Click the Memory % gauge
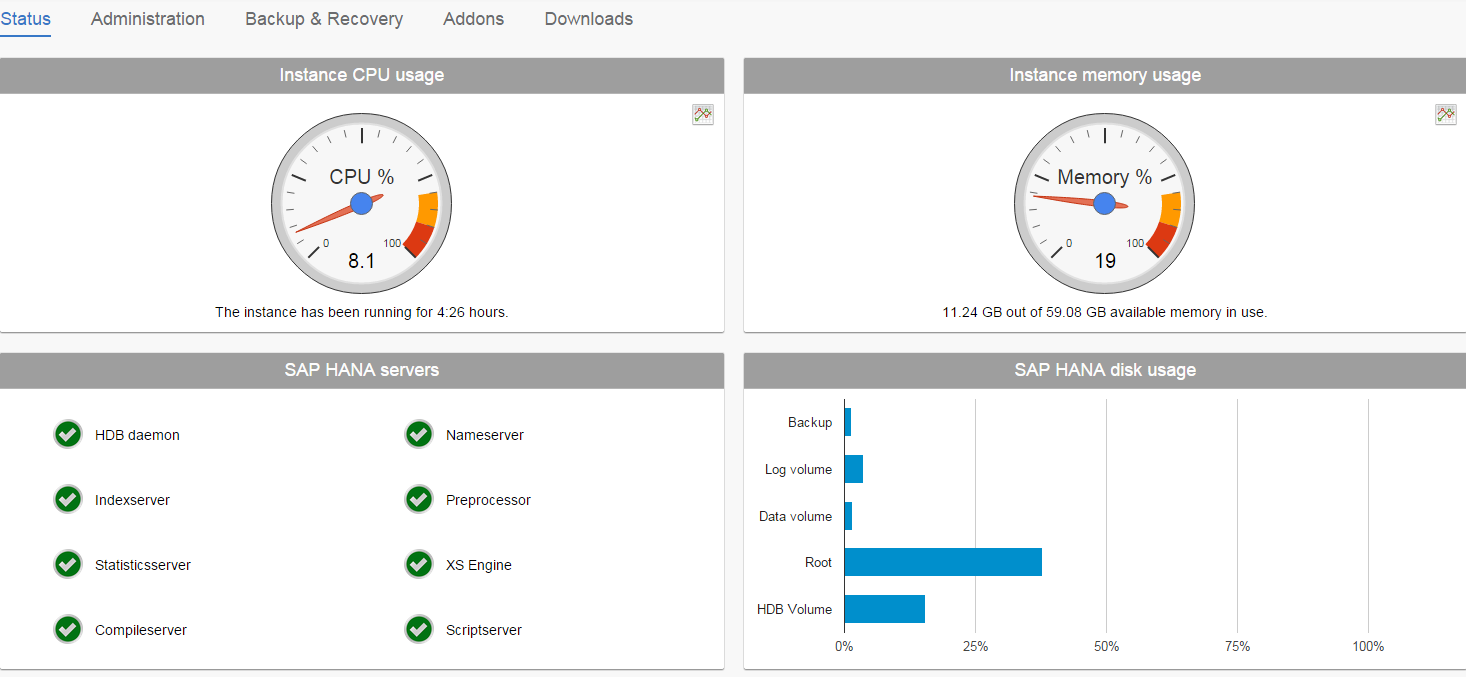 pos(1104,203)
